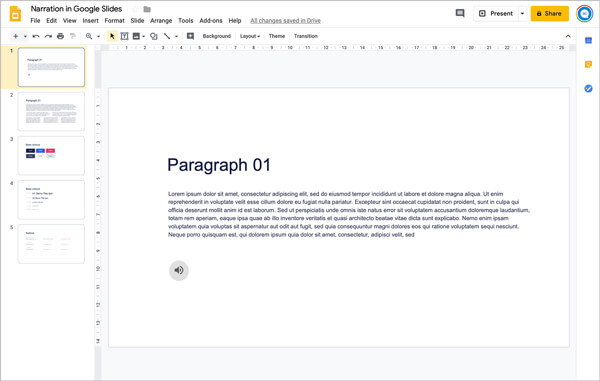Click the Insert image icon
The height and width of the screenshot is (381, 600).
[x=136, y=36]
